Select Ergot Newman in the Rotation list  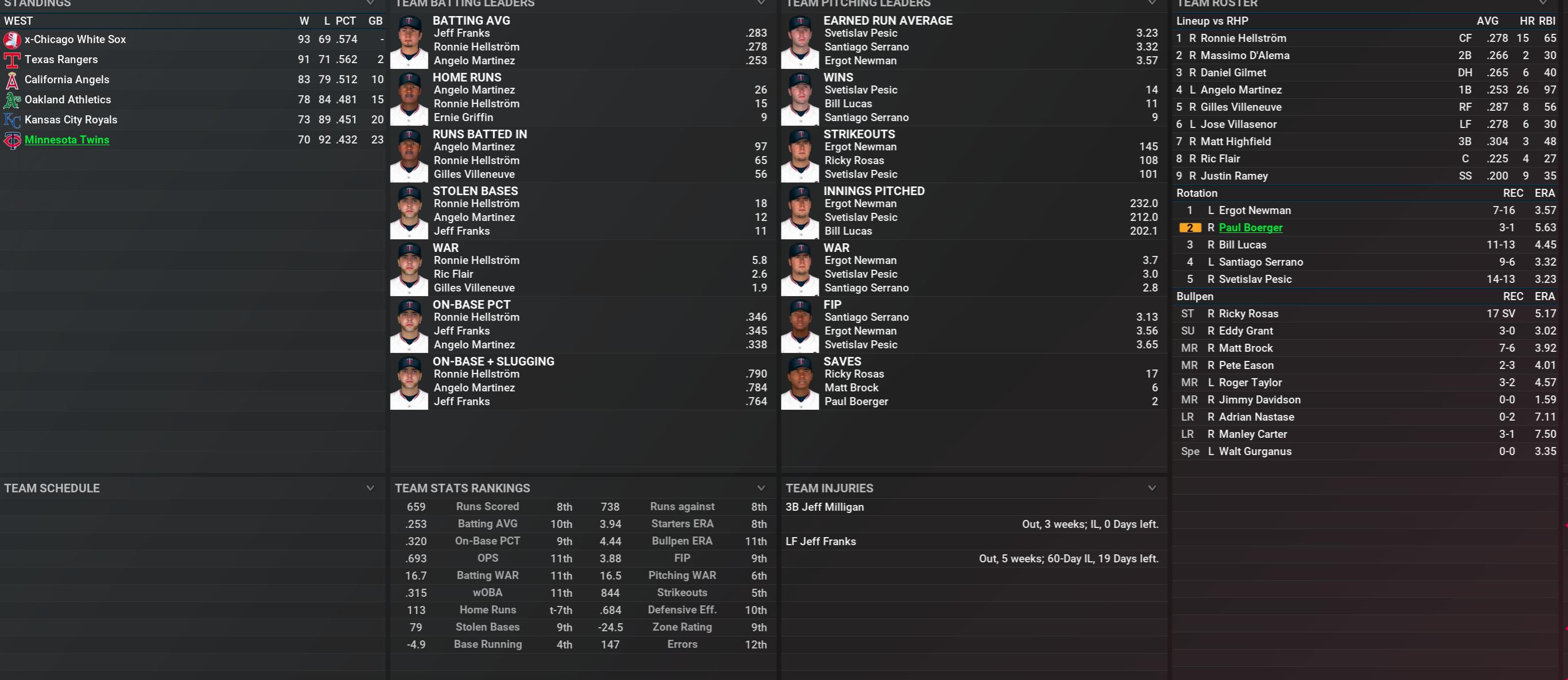pyautogui.click(x=1255, y=211)
